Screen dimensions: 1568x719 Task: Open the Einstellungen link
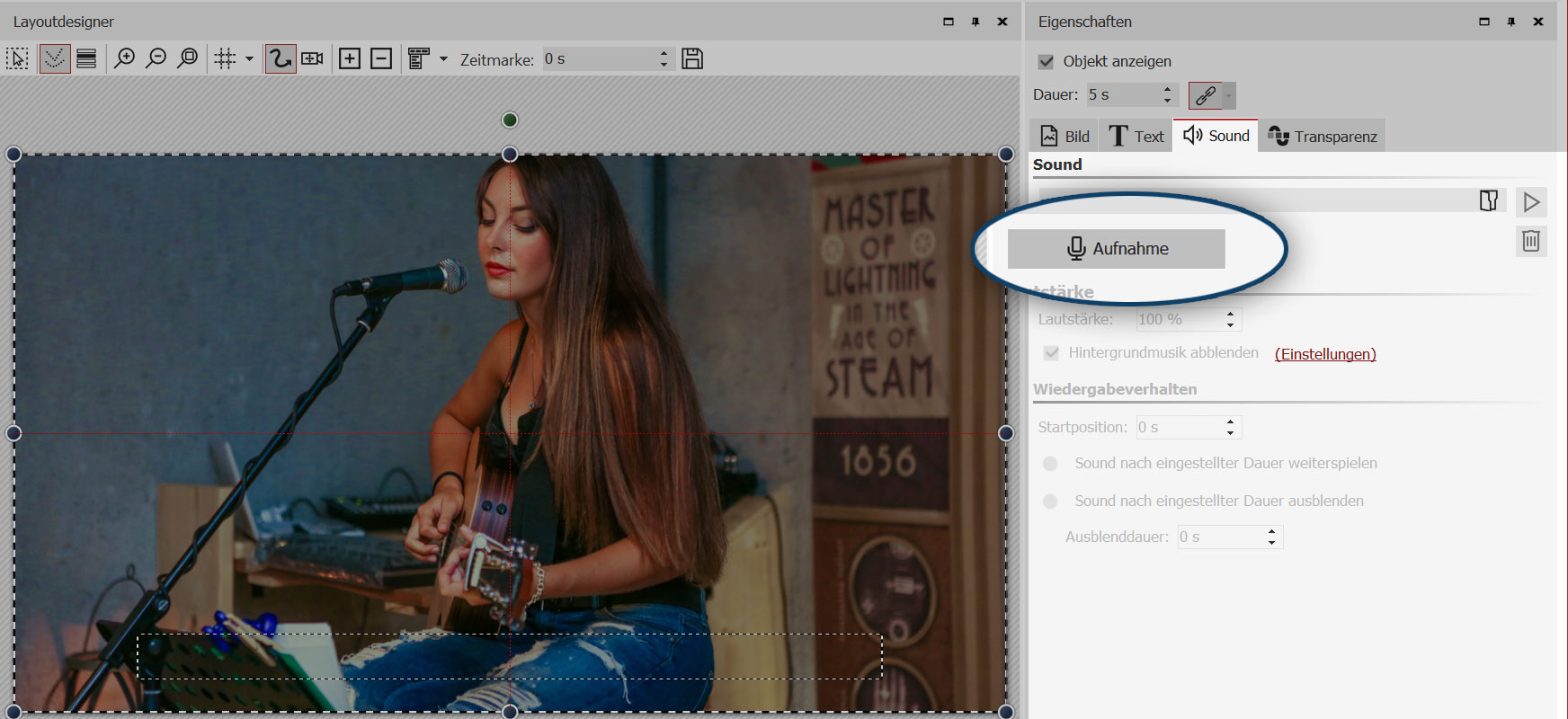click(x=1325, y=354)
